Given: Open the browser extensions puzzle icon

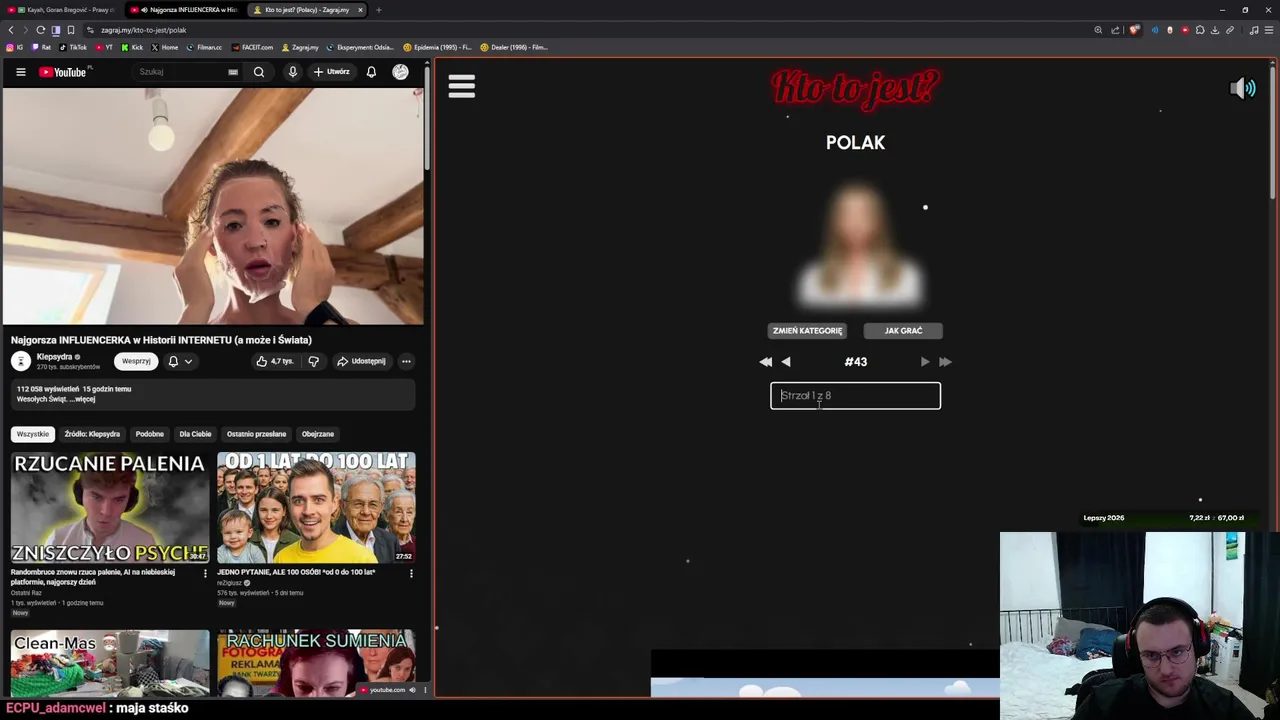Looking at the screenshot, I should (1200, 30).
